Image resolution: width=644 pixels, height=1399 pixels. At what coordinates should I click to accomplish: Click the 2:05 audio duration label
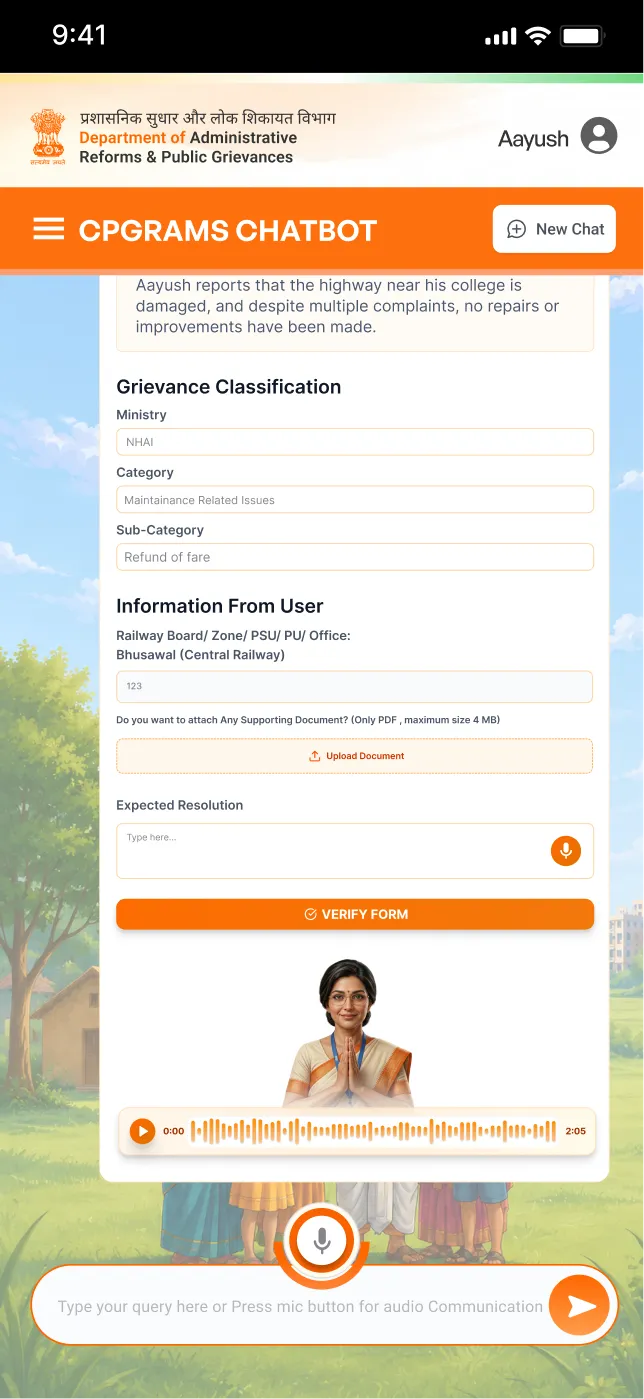[575, 1131]
